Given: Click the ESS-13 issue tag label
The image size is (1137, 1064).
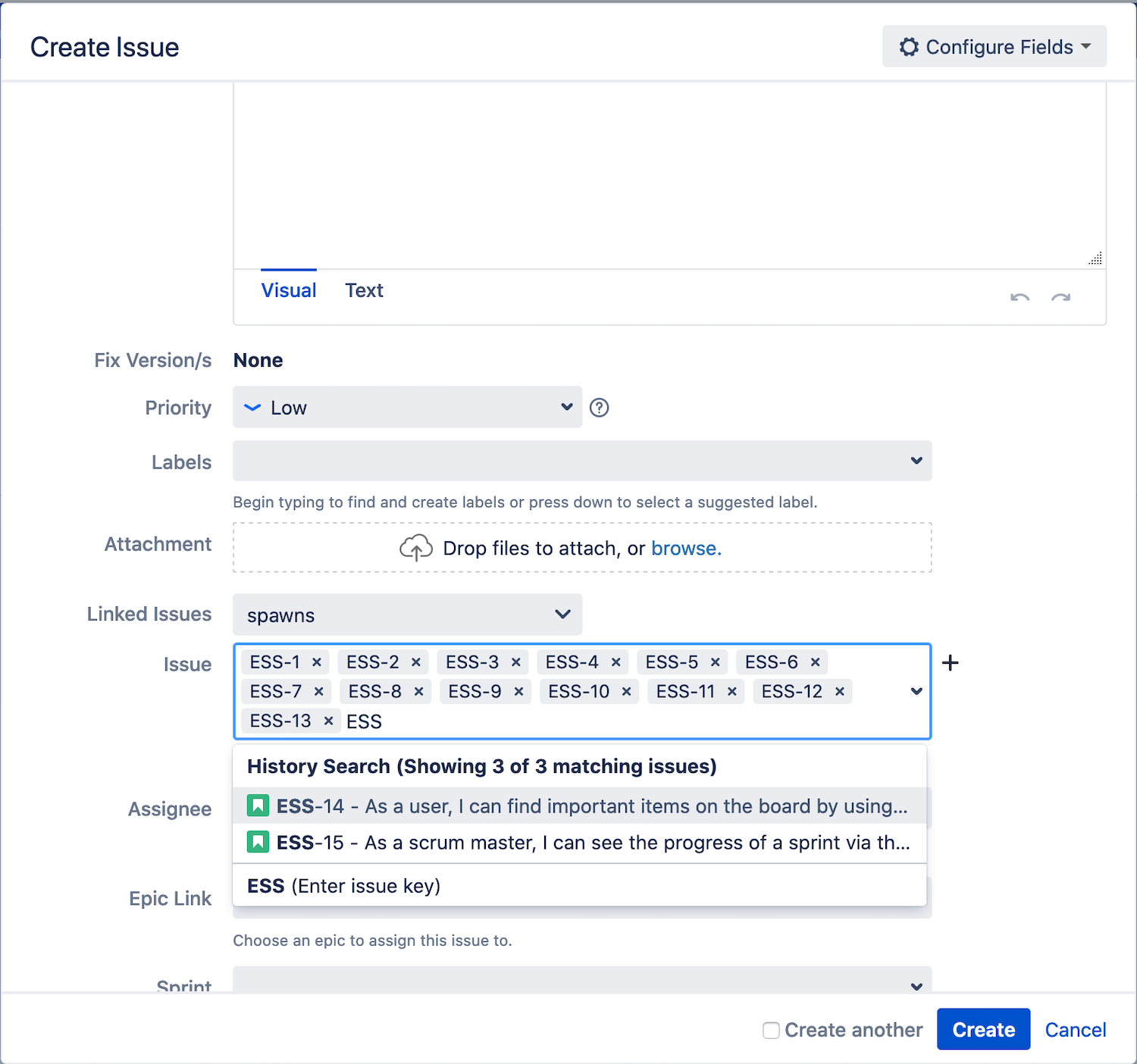Looking at the screenshot, I should 280,721.
